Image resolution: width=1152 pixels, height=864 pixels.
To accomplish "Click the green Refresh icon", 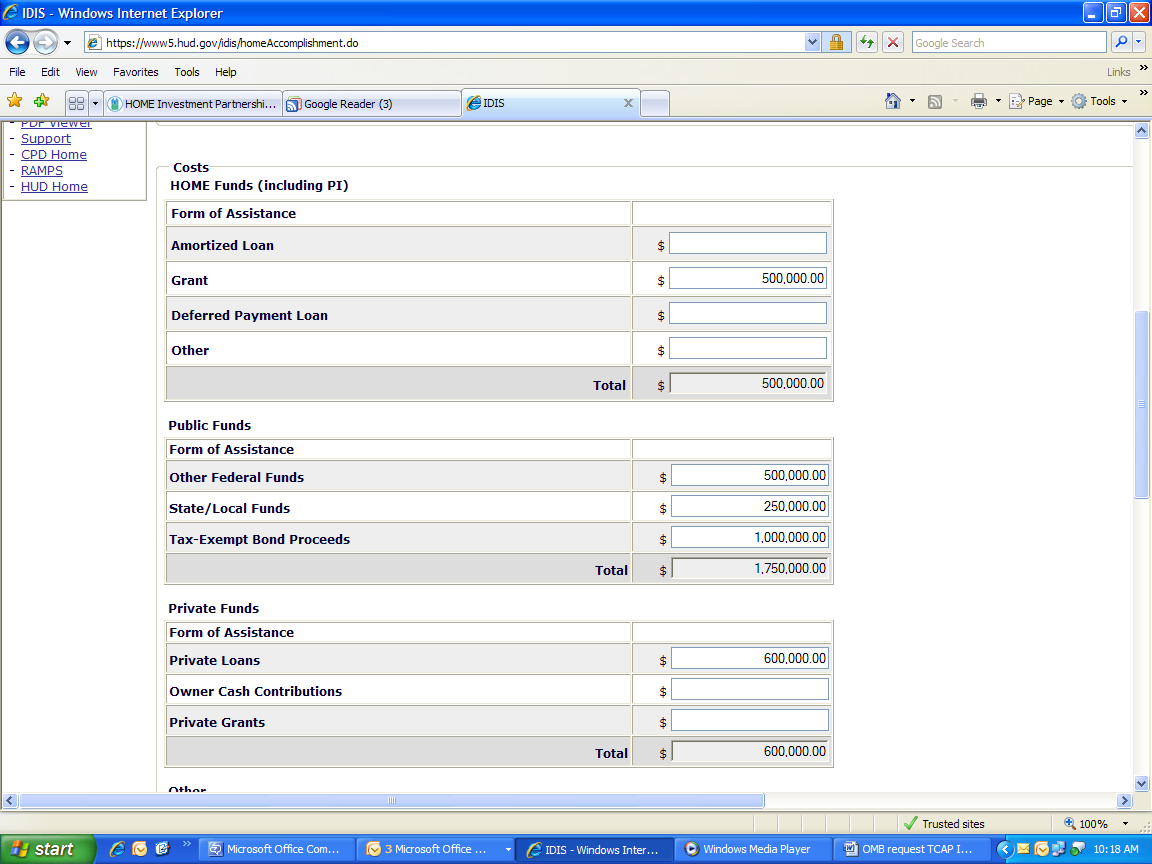I will point(867,43).
